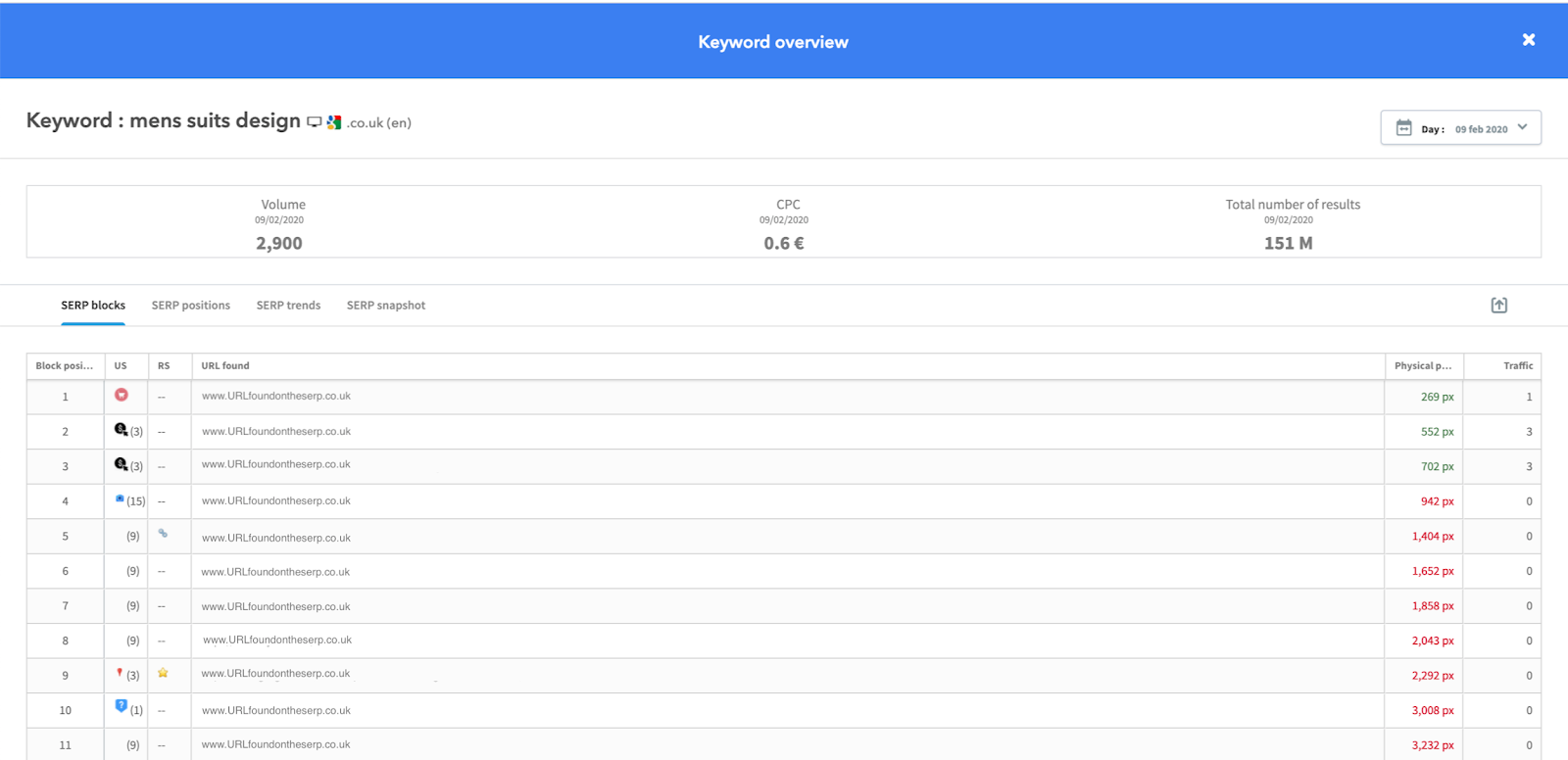Click the desktop device icon beside the keyword

click(x=314, y=122)
